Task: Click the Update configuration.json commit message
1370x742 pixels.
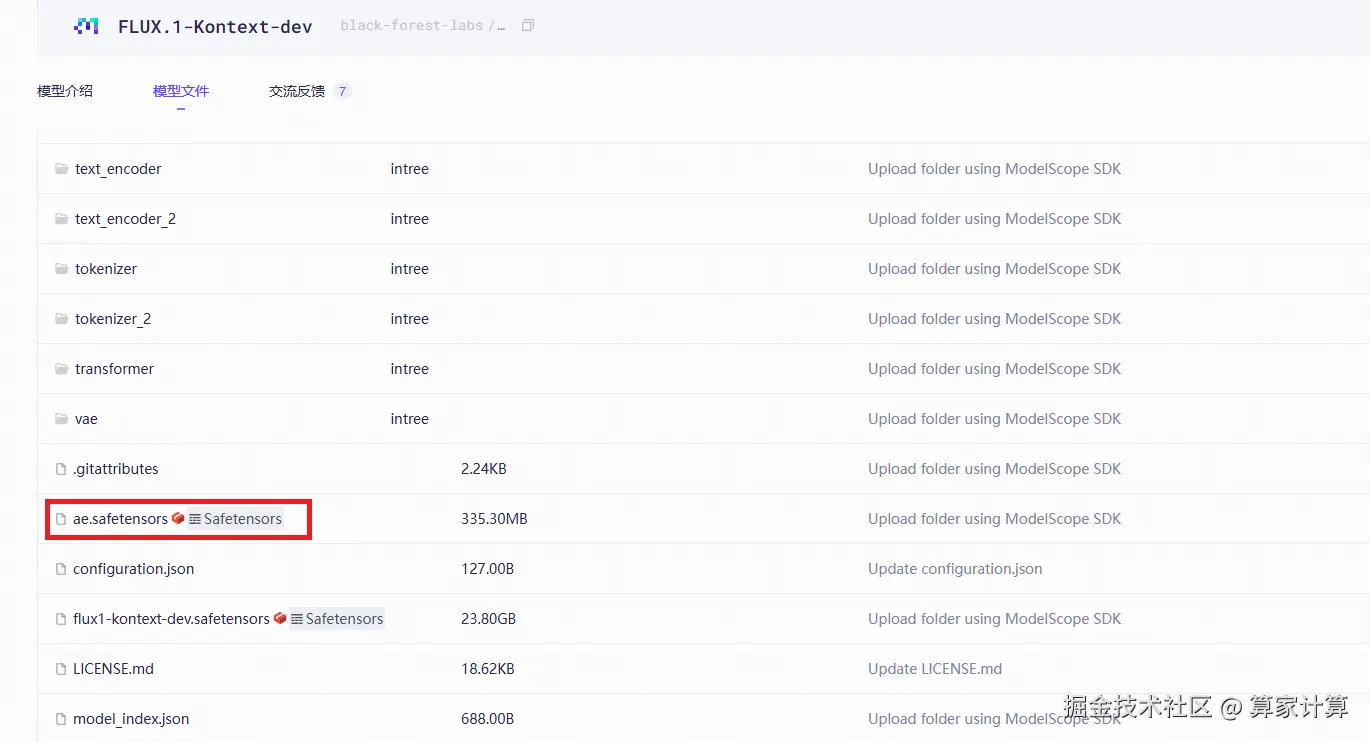Action: [955, 569]
